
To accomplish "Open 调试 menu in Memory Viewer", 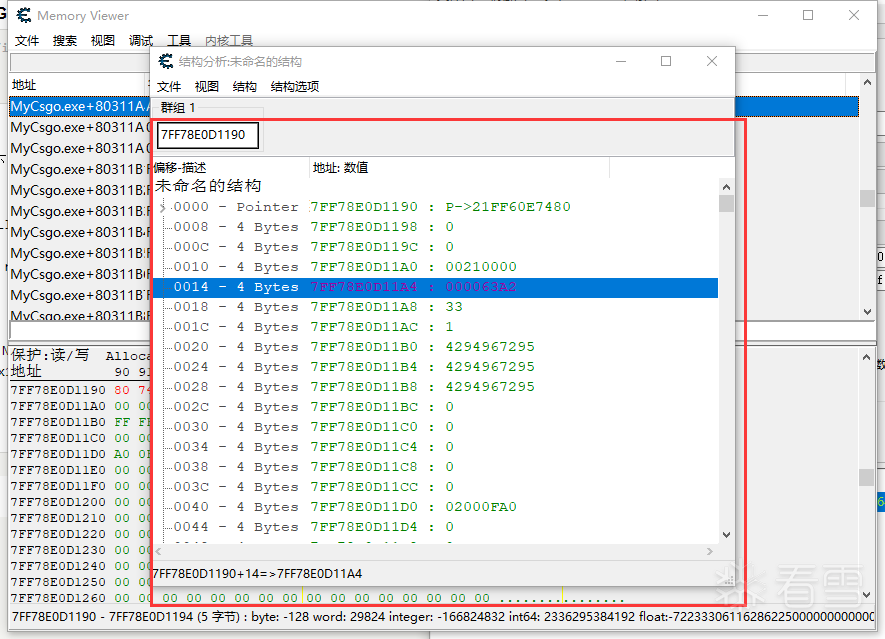I will click(x=141, y=41).
